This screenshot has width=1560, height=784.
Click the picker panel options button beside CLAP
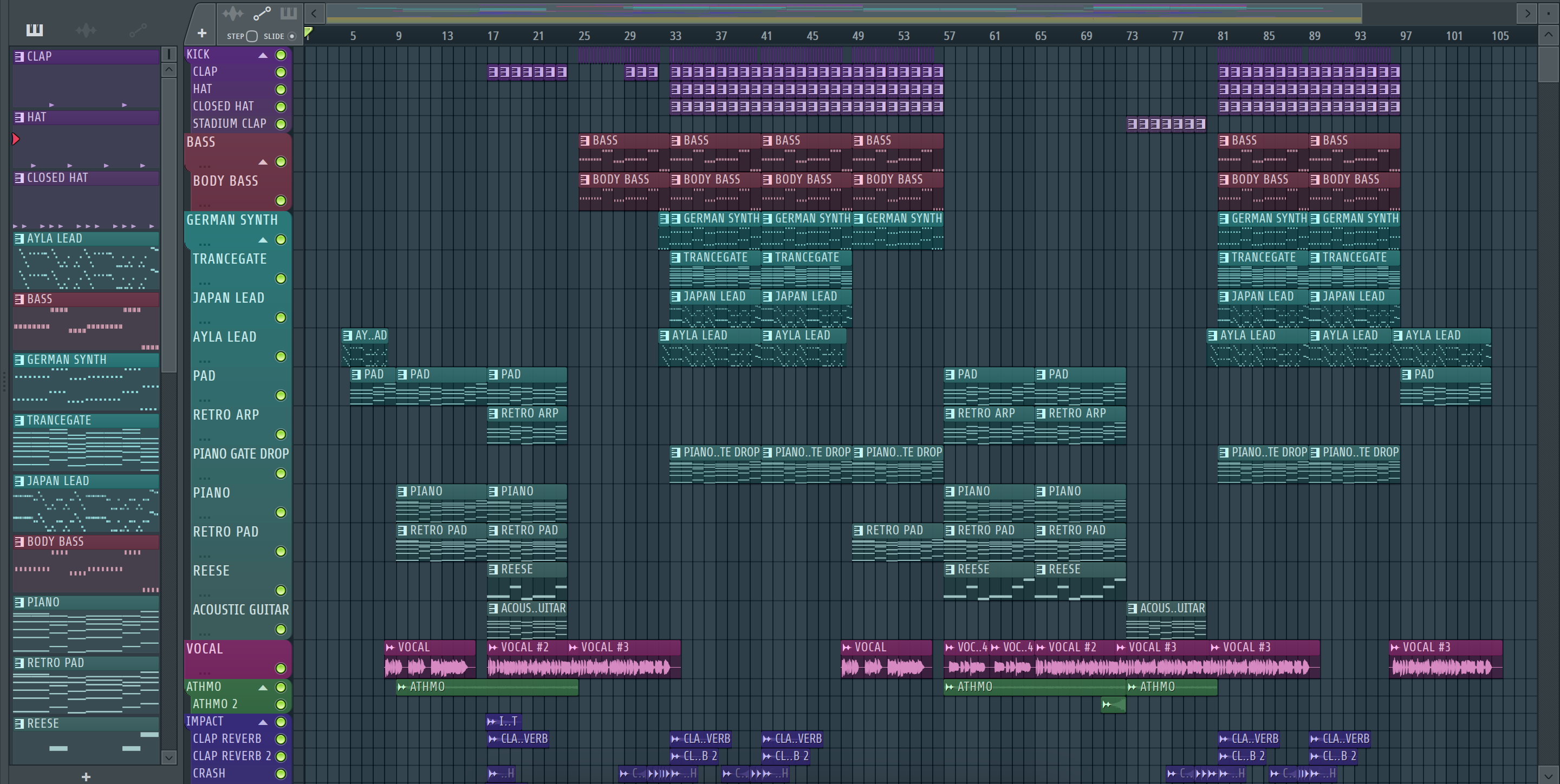[x=169, y=55]
